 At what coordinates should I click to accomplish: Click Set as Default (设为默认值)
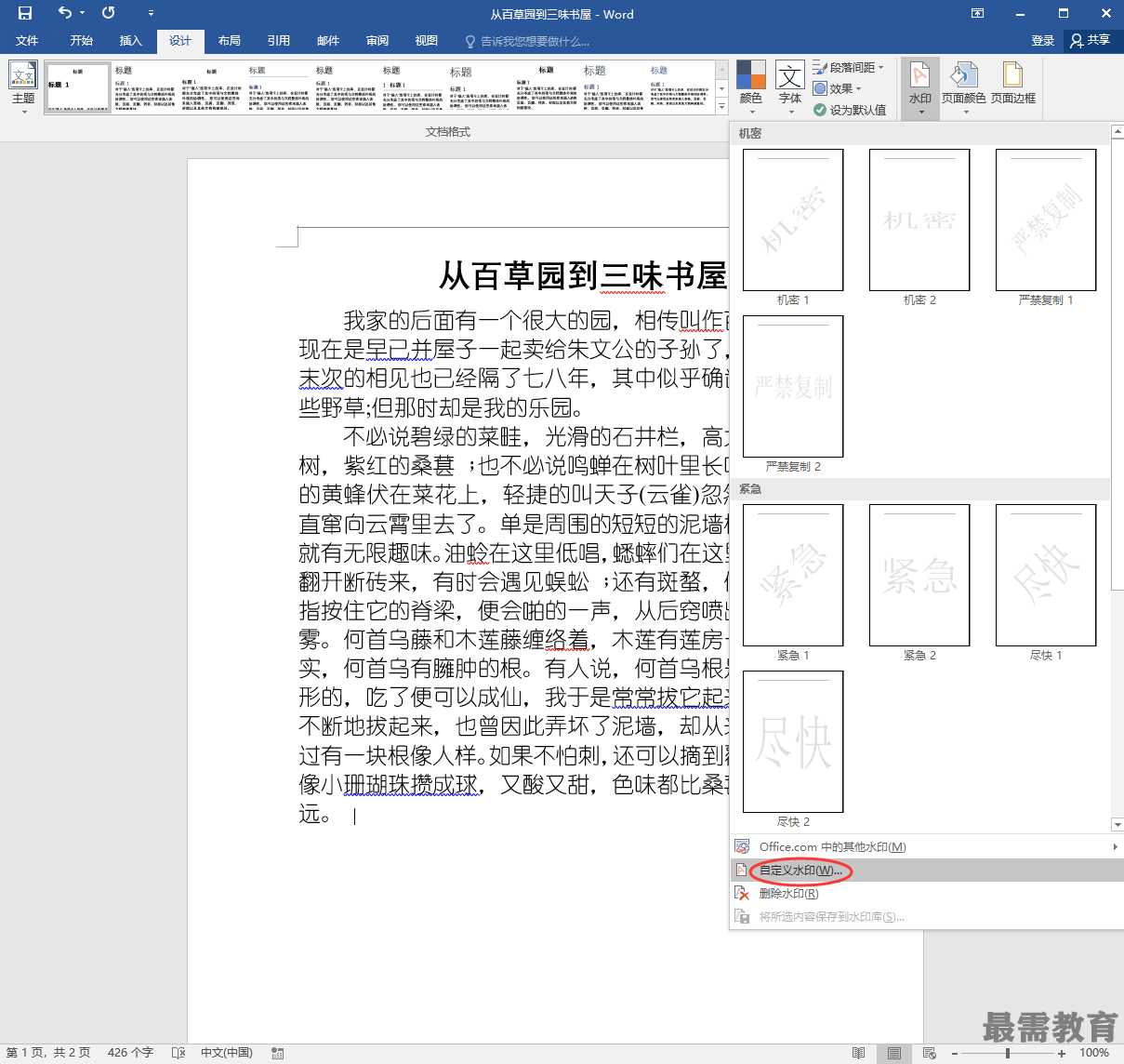click(850, 110)
